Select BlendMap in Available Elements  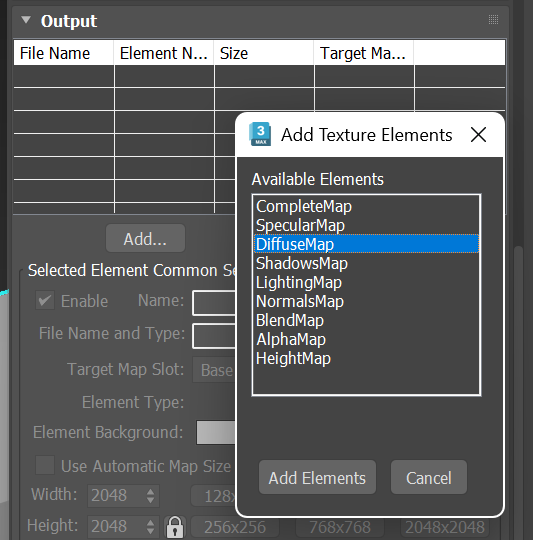pyautogui.click(x=366, y=320)
